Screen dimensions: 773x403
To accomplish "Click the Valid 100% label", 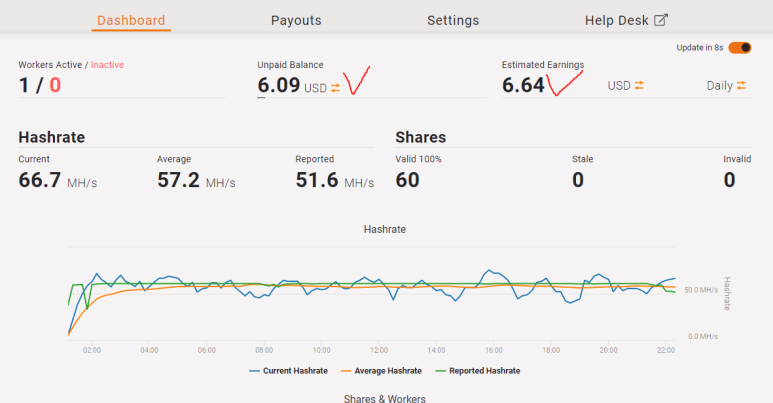I will click(x=419, y=159).
